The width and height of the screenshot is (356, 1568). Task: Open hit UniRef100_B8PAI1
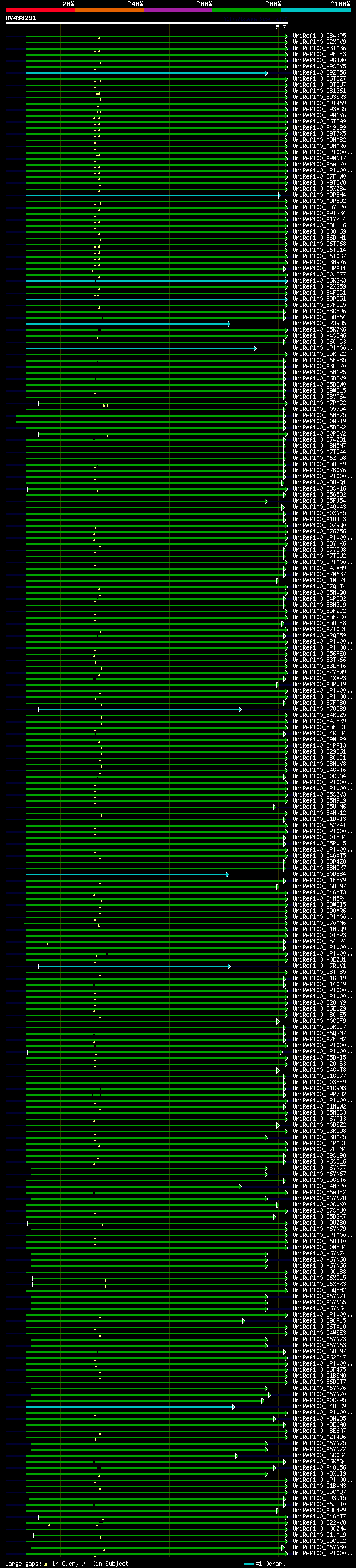point(319,269)
